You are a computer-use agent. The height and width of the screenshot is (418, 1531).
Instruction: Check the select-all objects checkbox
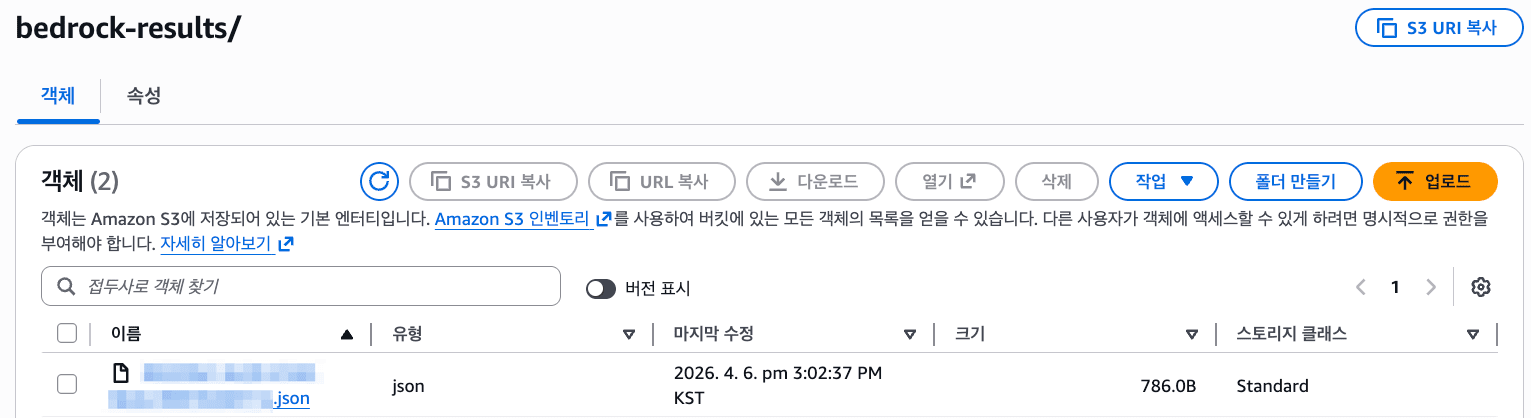(x=67, y=334)
